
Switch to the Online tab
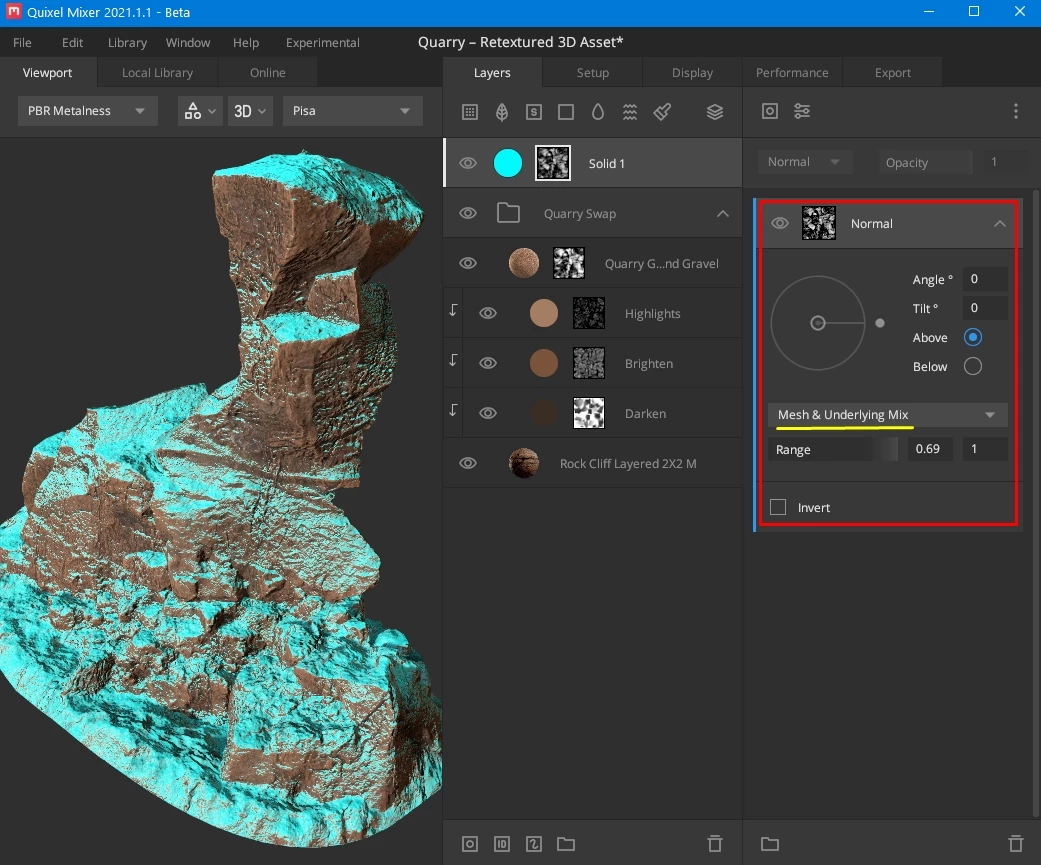268,72
